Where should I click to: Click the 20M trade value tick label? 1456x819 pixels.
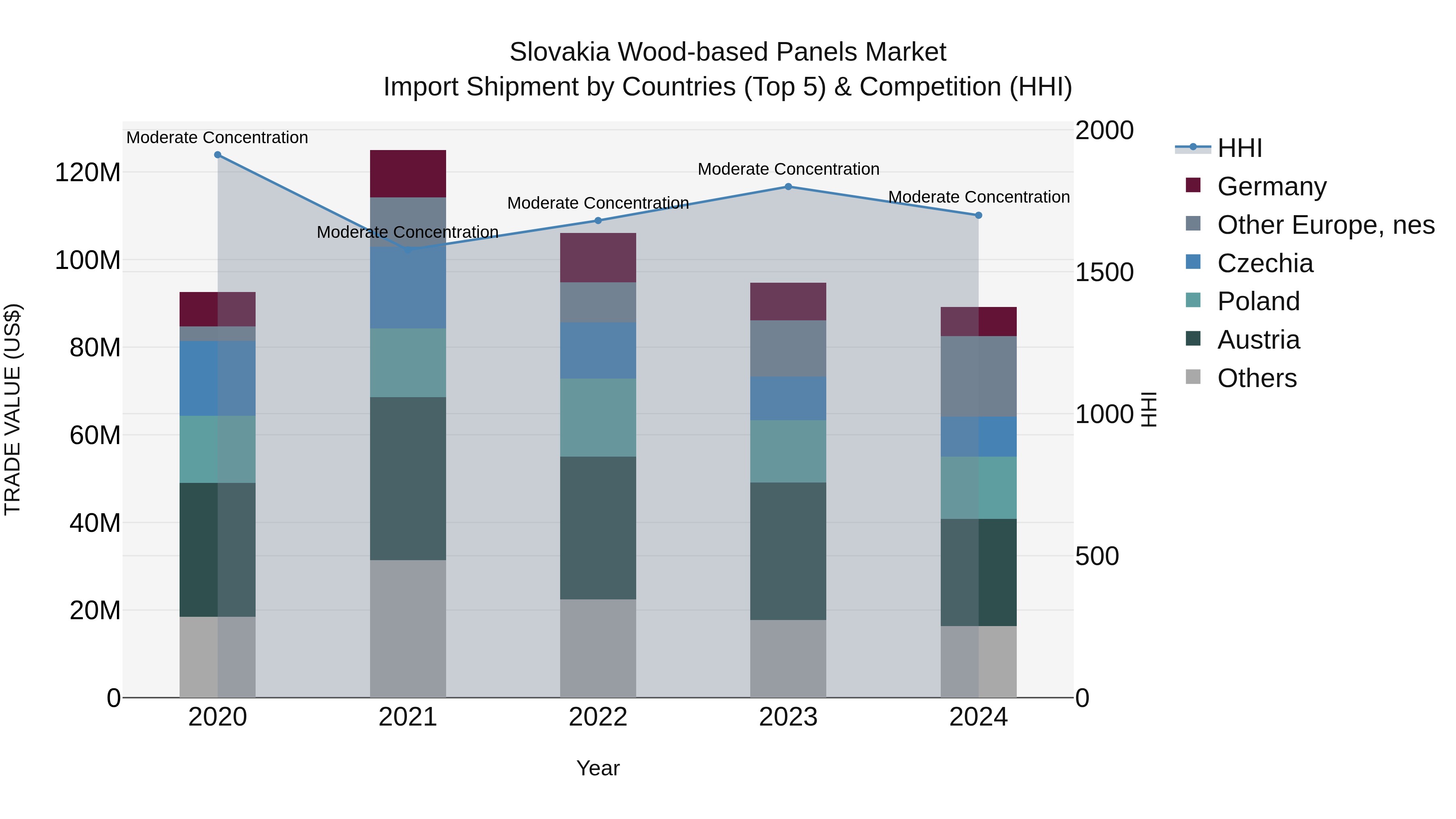point(95,611)
